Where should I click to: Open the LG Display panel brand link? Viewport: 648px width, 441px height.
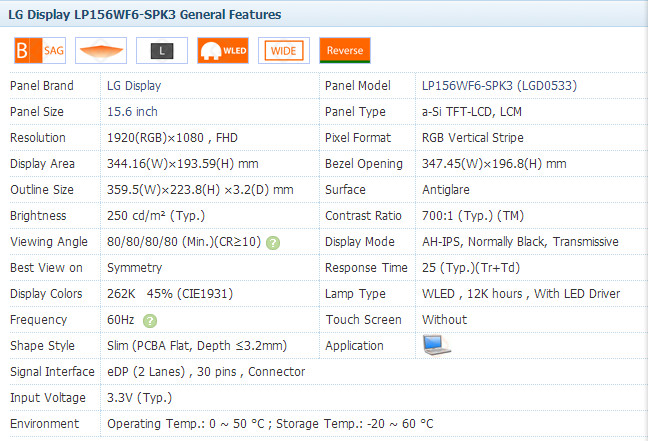[134, 86]
